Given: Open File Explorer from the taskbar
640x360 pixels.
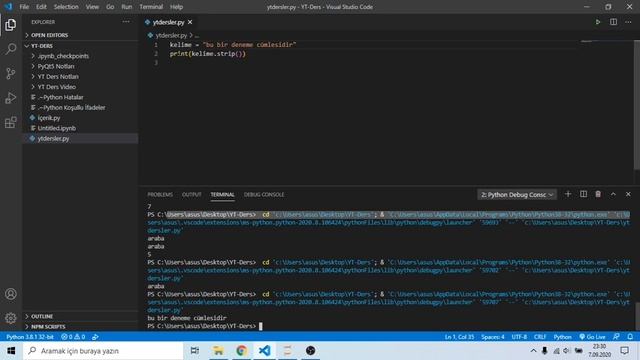Looking at the screenshot, I should pyautogui.click(x=218, y=351).
